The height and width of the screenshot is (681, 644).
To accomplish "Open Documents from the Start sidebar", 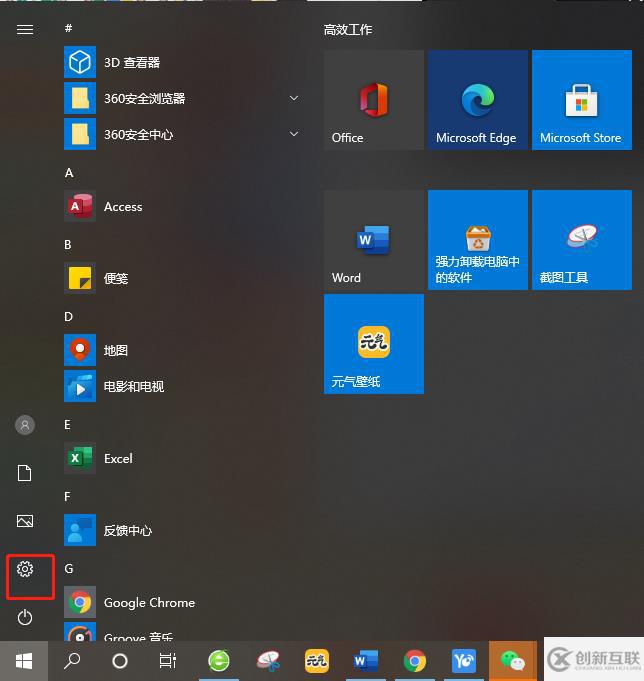I will click(25, 473).
